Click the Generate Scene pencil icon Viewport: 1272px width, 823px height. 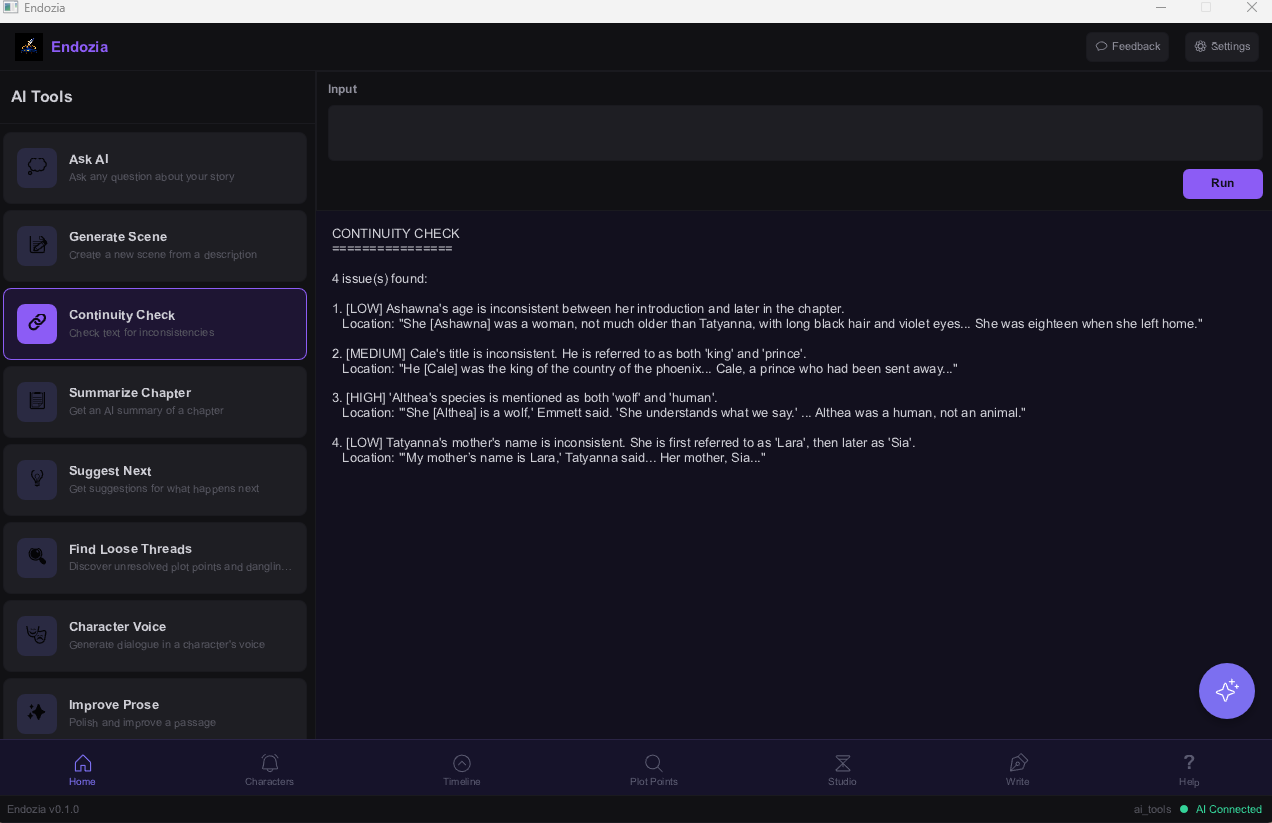click(x=37, y=246)
